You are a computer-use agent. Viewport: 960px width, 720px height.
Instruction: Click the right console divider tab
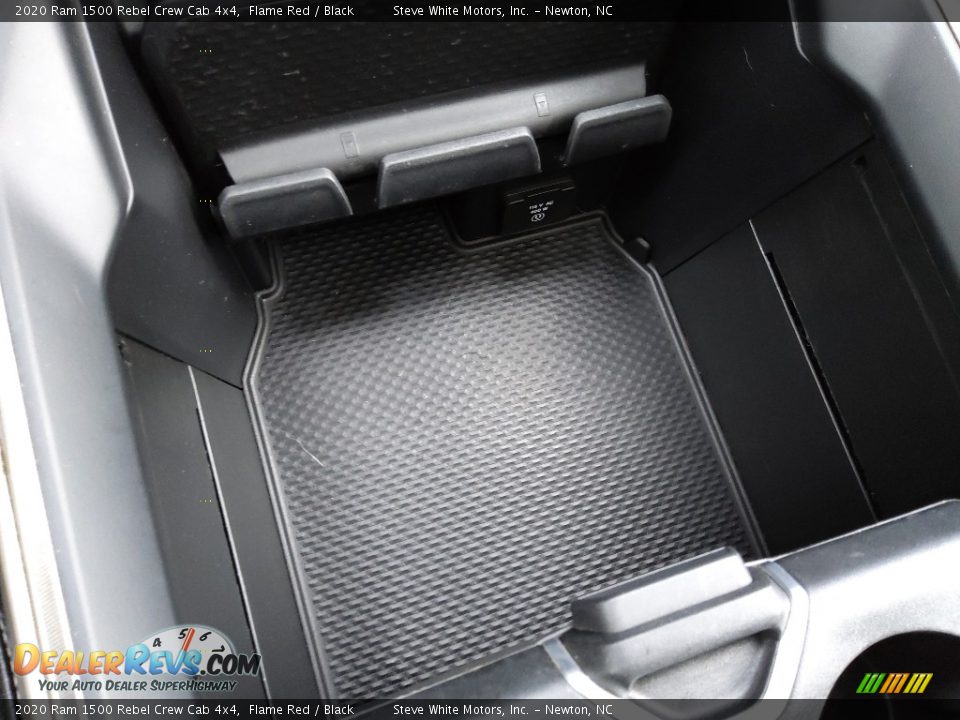(617, 128)
